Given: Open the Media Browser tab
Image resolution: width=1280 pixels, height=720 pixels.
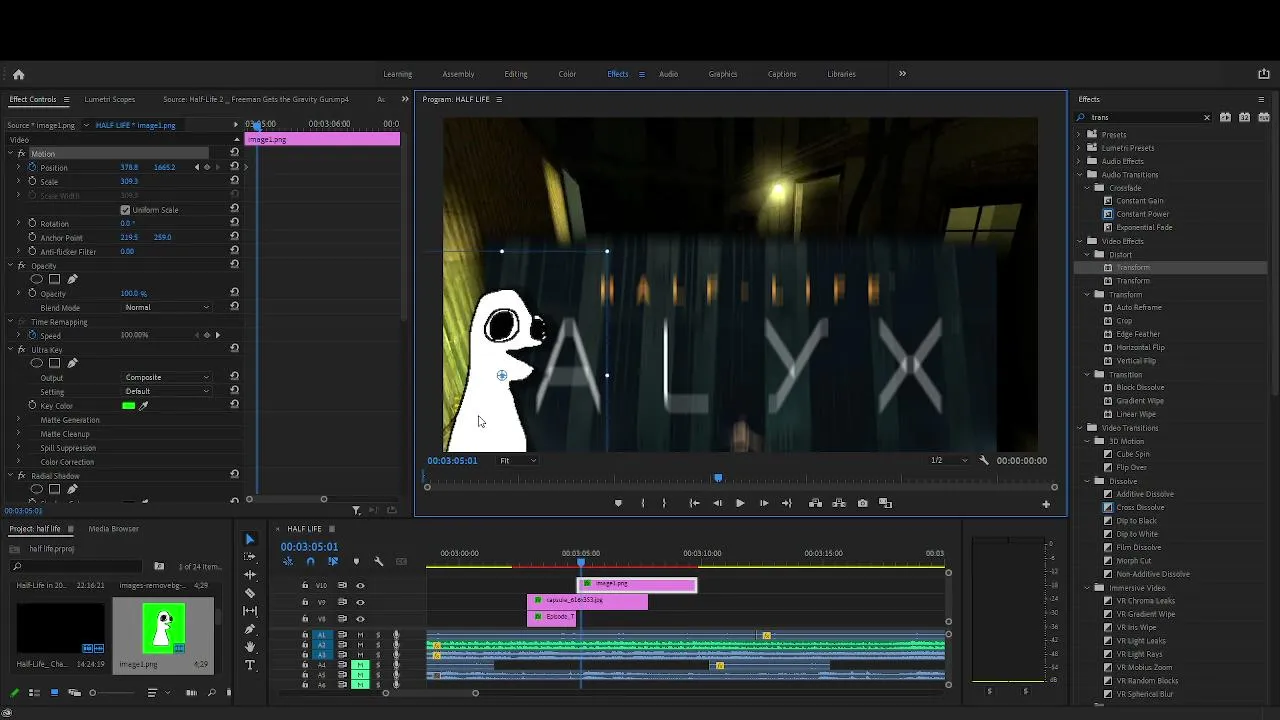Looking at the screenshot, I should 113,529.
